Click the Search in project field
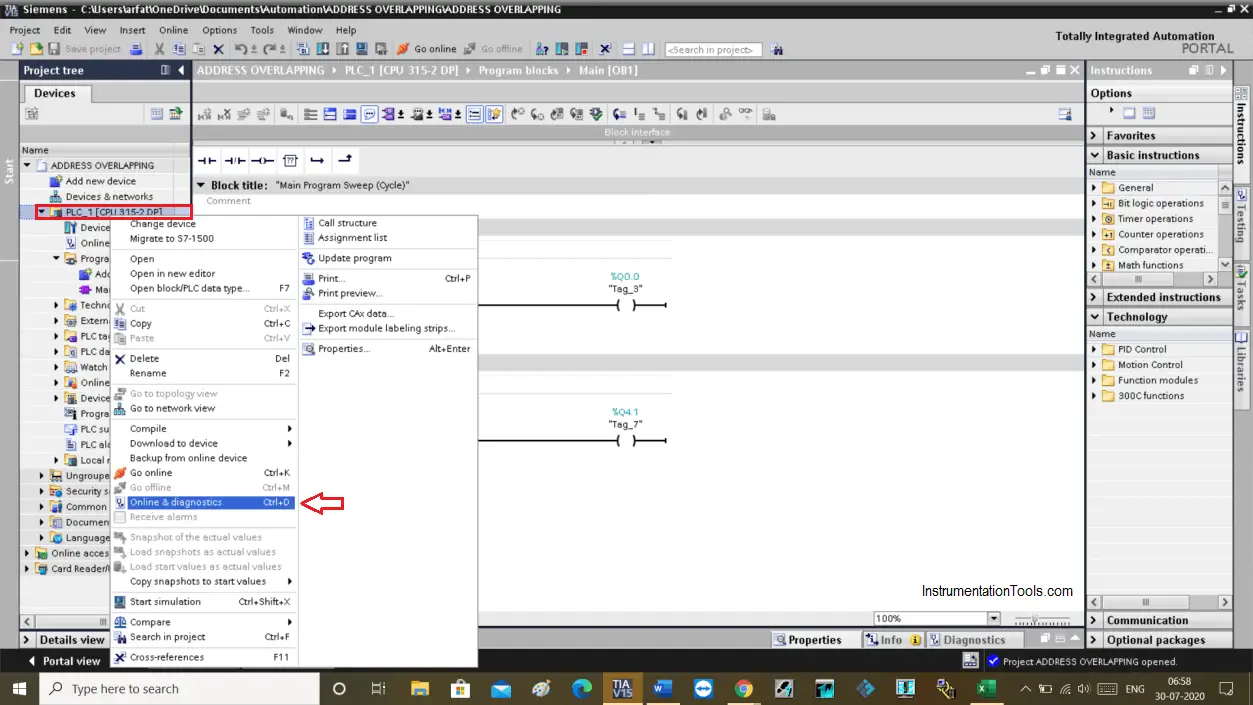Viewport: 1253px width, 705px height. (714, 50)
